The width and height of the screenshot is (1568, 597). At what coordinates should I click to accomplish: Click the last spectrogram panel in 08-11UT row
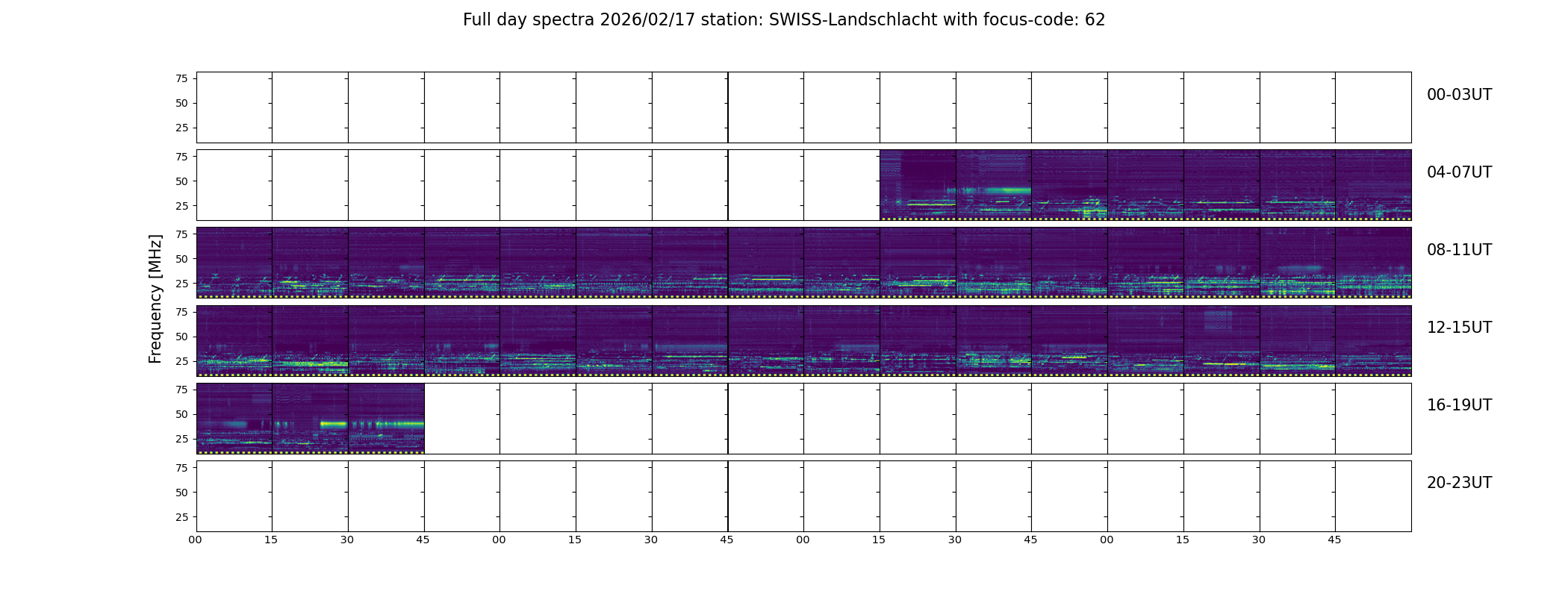(x=1373, y=263)
